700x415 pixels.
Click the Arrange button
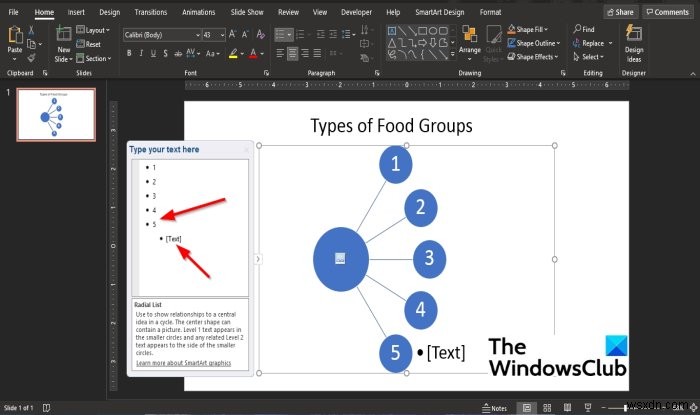469,43
